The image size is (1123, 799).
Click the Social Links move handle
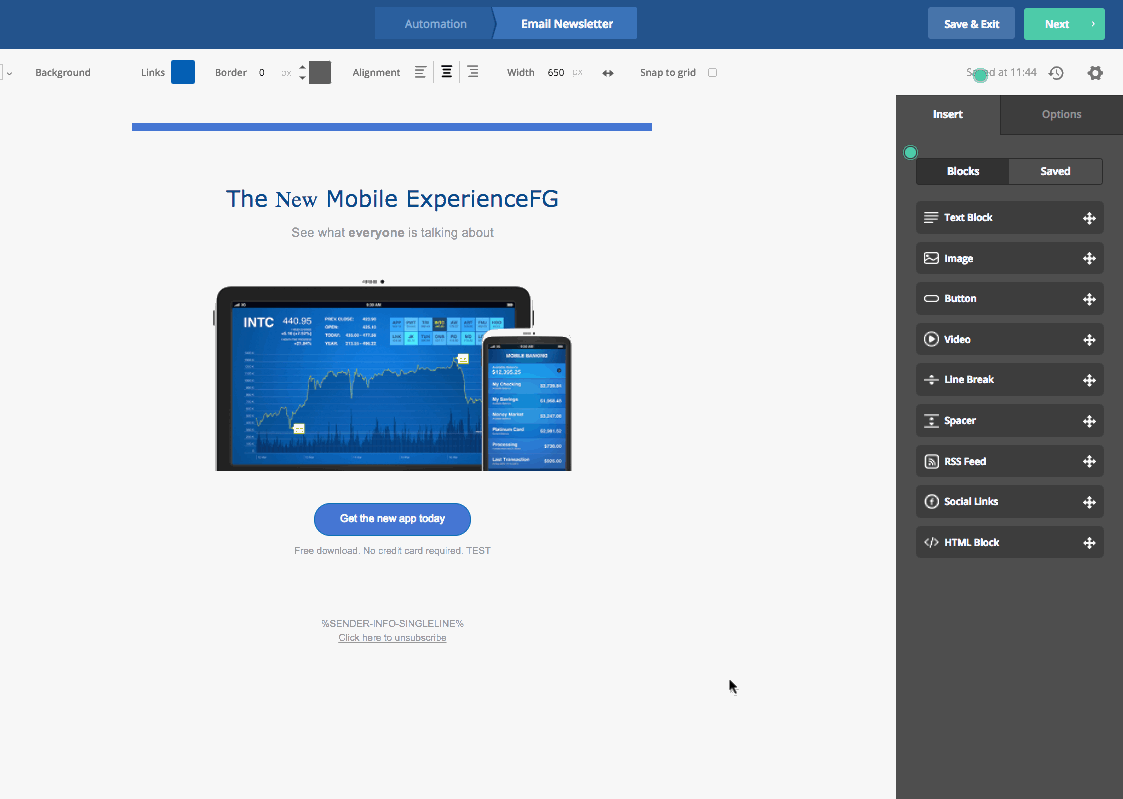(x=1089, y=503)
